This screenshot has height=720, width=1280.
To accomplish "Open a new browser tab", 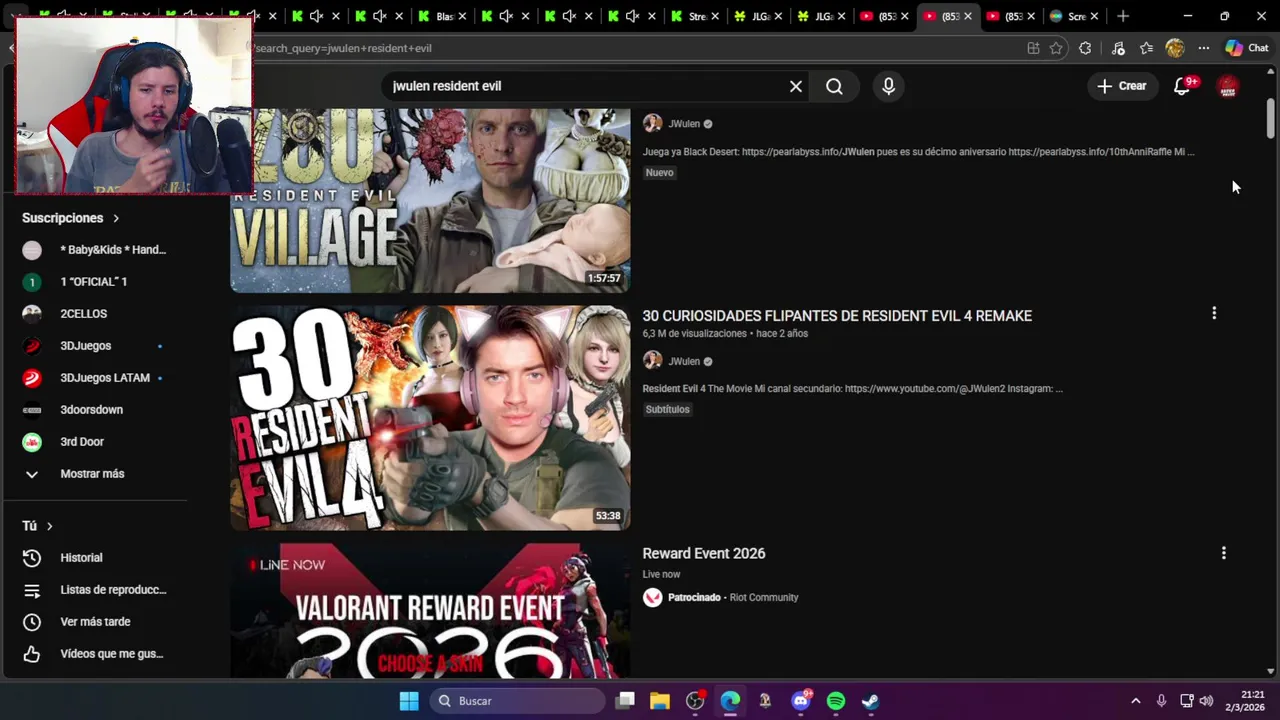I will coord(1123,16).
